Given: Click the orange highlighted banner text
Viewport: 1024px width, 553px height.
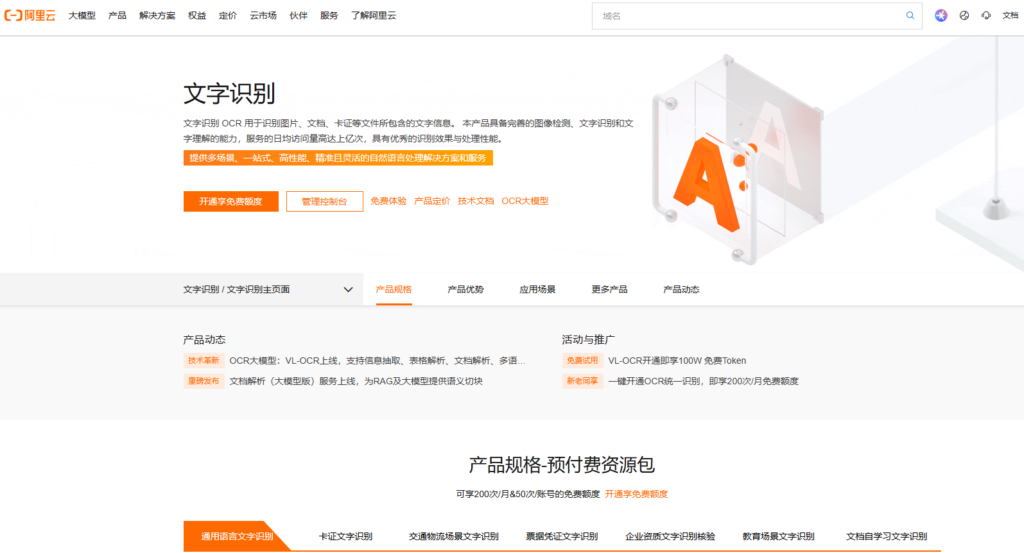Looking at the screenshot, I should tap(338, 158).
